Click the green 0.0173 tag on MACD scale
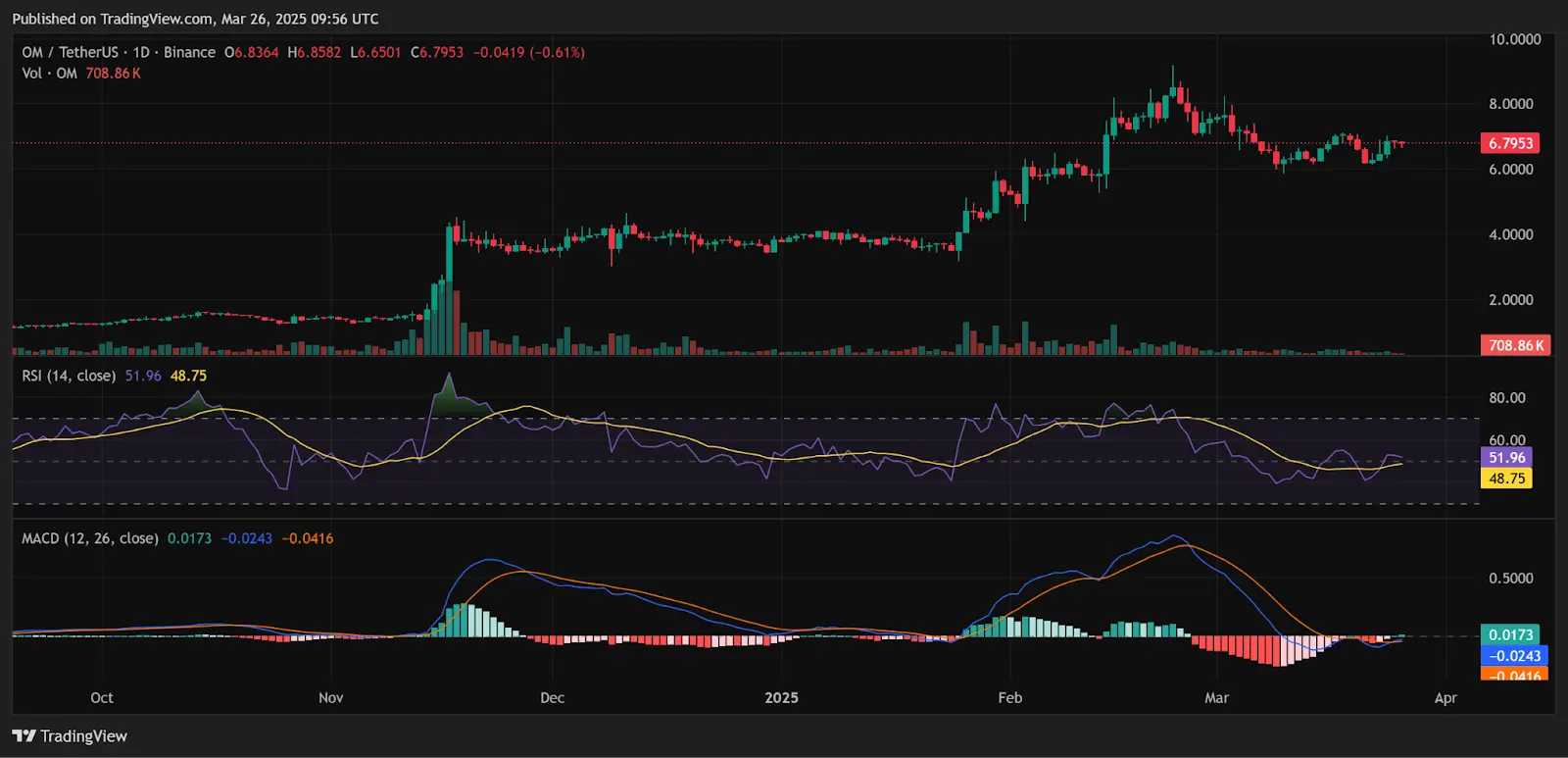The height and width of the screenshot is (758, 1568). point(1510,635)
